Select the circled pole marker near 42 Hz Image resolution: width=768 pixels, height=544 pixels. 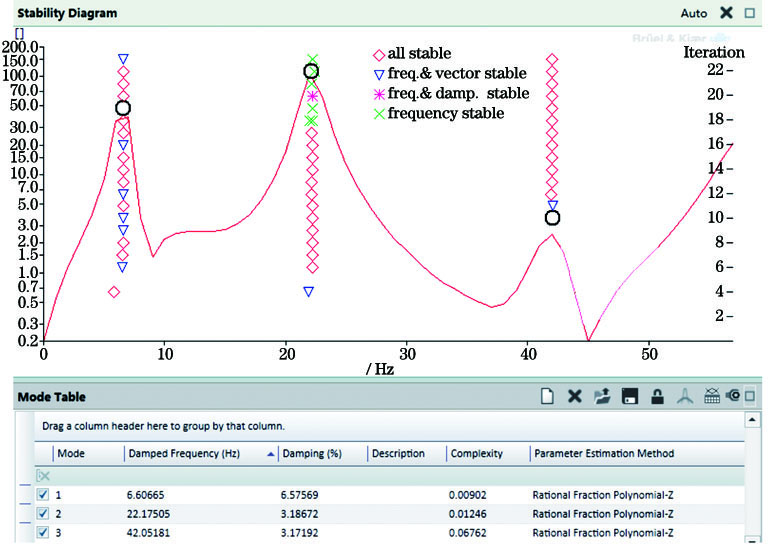click(552, 217)
